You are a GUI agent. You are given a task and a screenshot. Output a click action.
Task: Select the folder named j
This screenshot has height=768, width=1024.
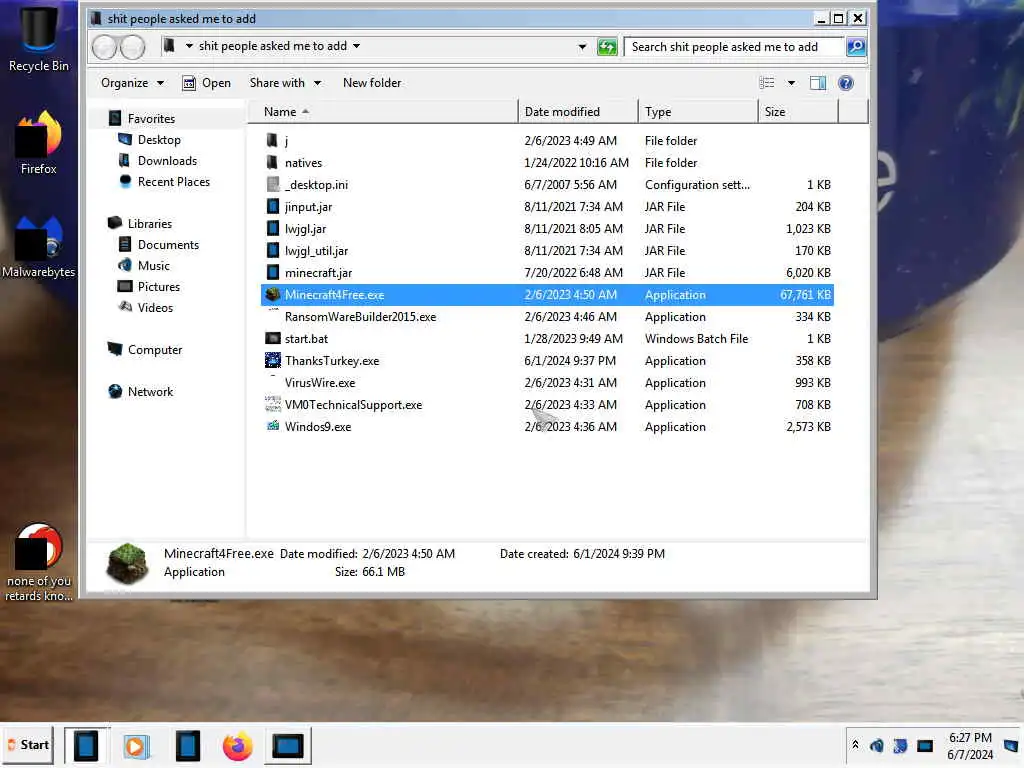pos(547,140)
